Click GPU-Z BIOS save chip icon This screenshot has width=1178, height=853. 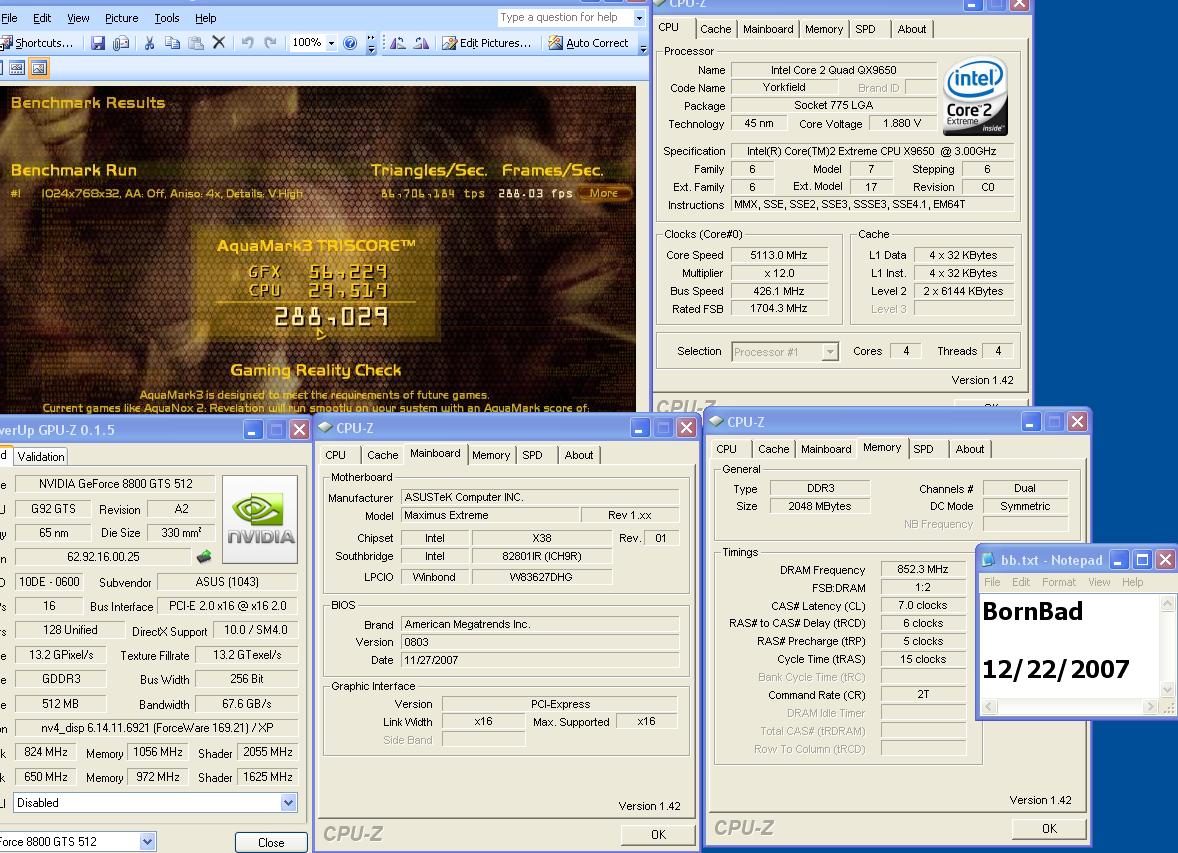pos(204,557)
